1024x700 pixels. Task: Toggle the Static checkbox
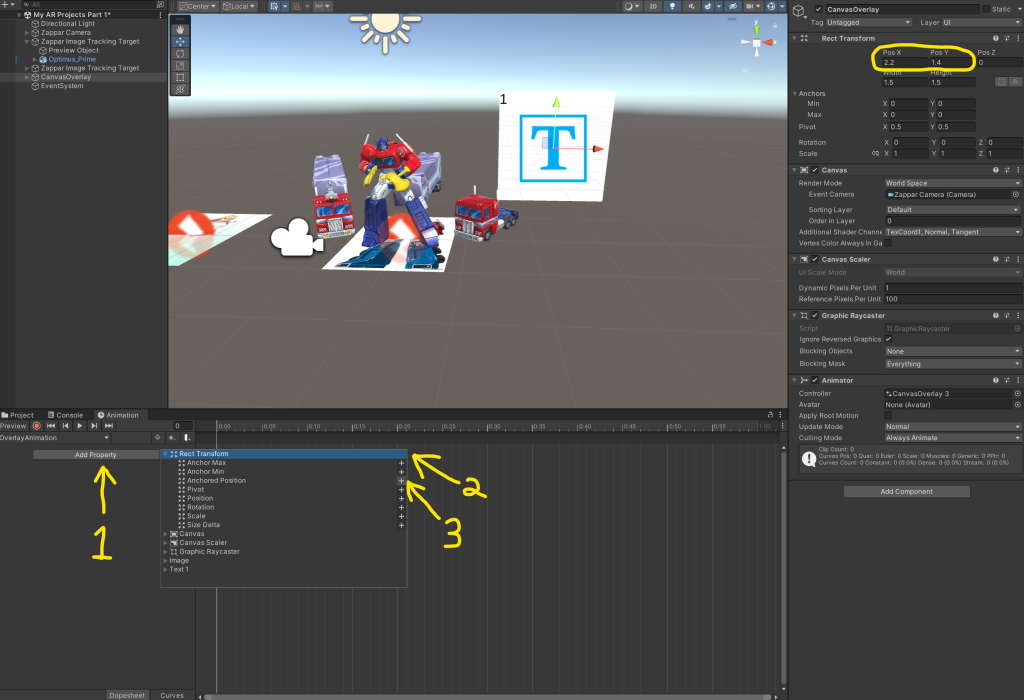tap(986, 9)
